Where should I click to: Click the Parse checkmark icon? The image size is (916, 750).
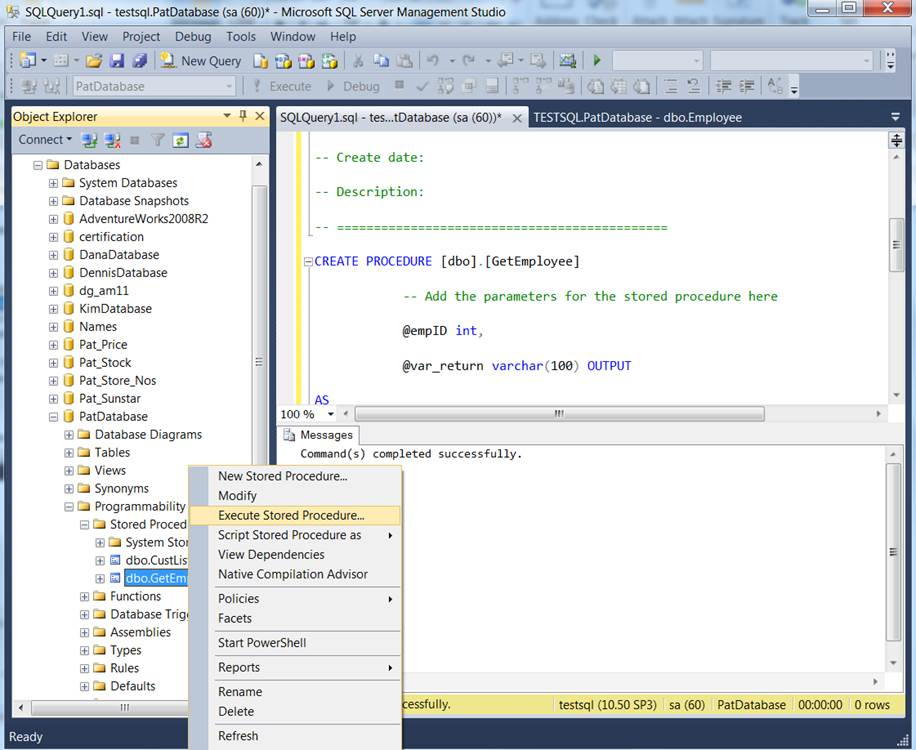[422, 86]
